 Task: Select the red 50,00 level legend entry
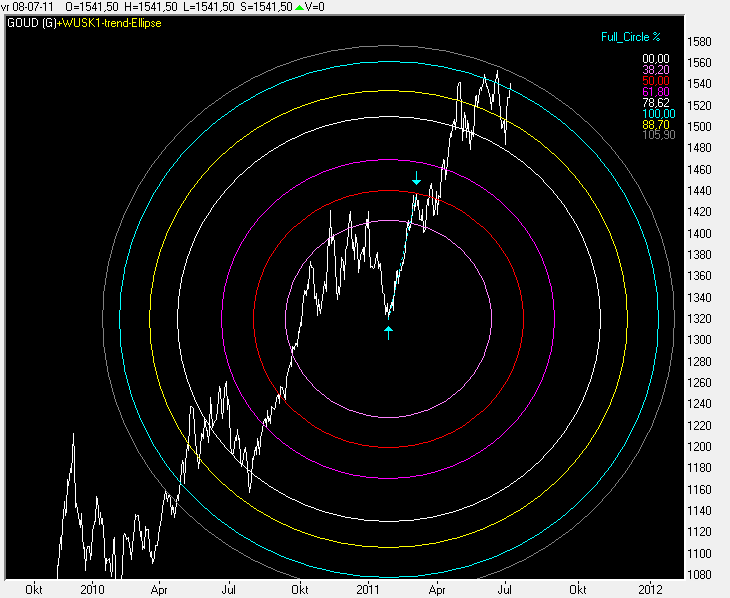coord(655,81)
